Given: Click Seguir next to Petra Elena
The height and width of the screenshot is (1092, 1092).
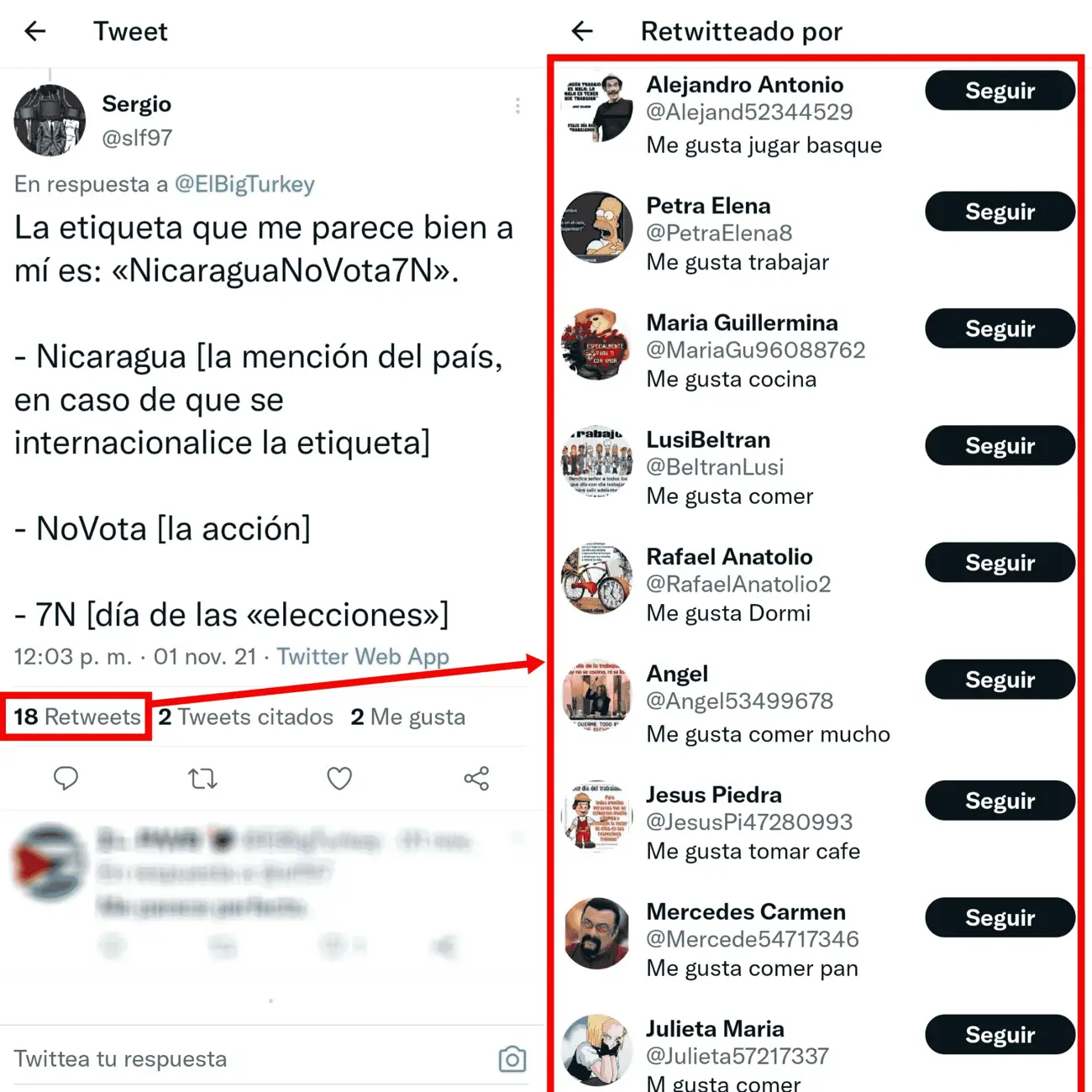Looking at the screenshot, I should click(x=1000, y=212).
